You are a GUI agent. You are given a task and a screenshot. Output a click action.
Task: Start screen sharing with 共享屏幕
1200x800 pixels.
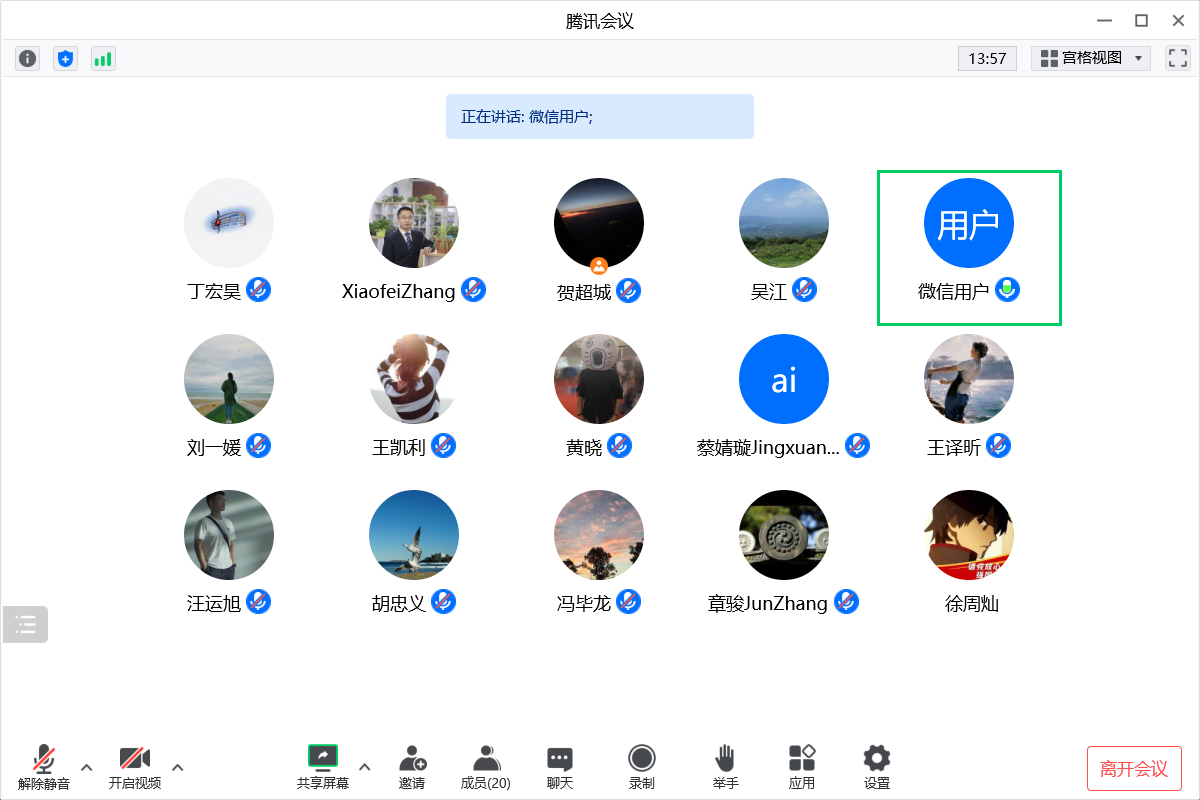coord(323,767)
